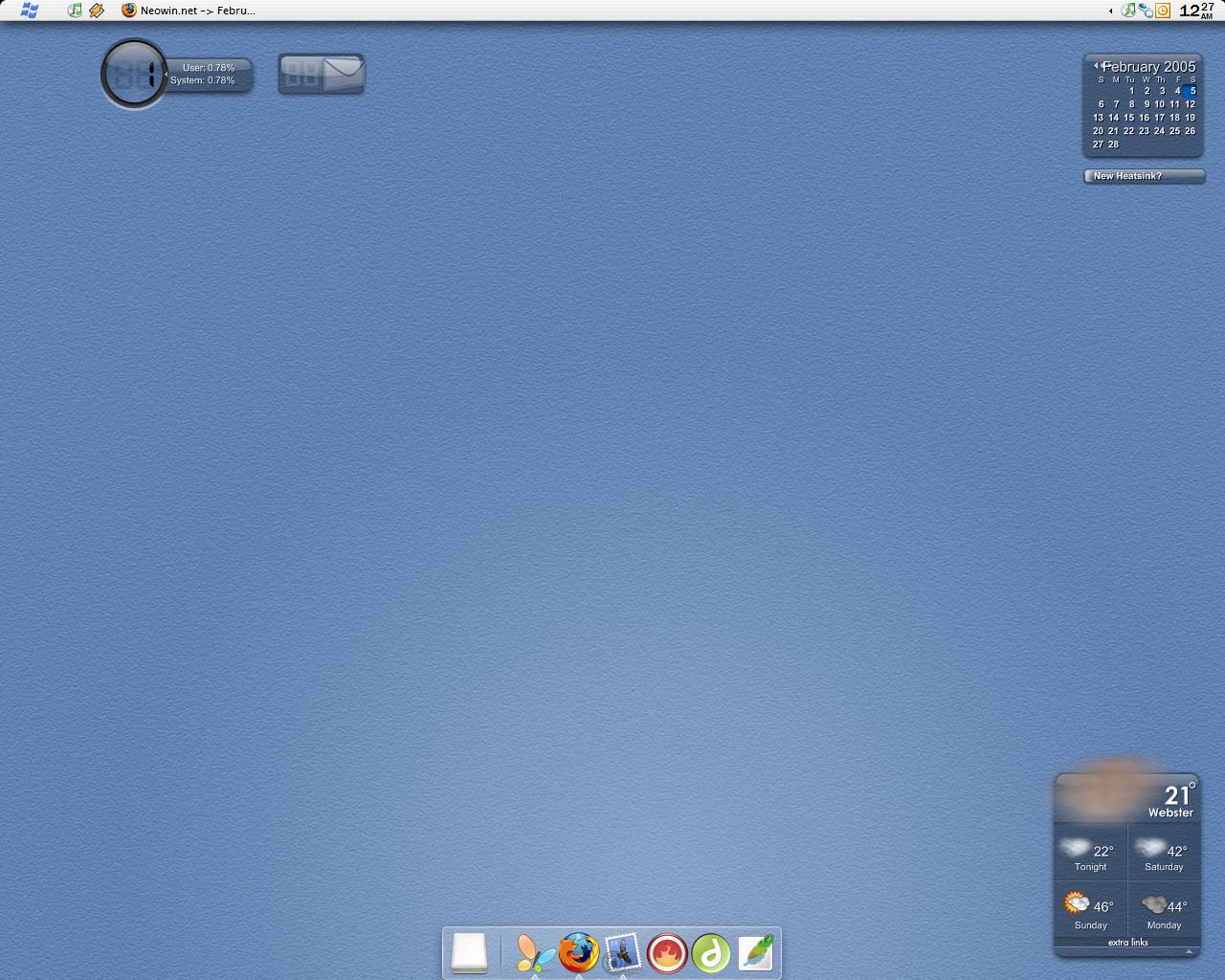The height and width of the screenshot is (980, 1225).
Task: Click the User 0.78% CPU reading
Action: 209,68
